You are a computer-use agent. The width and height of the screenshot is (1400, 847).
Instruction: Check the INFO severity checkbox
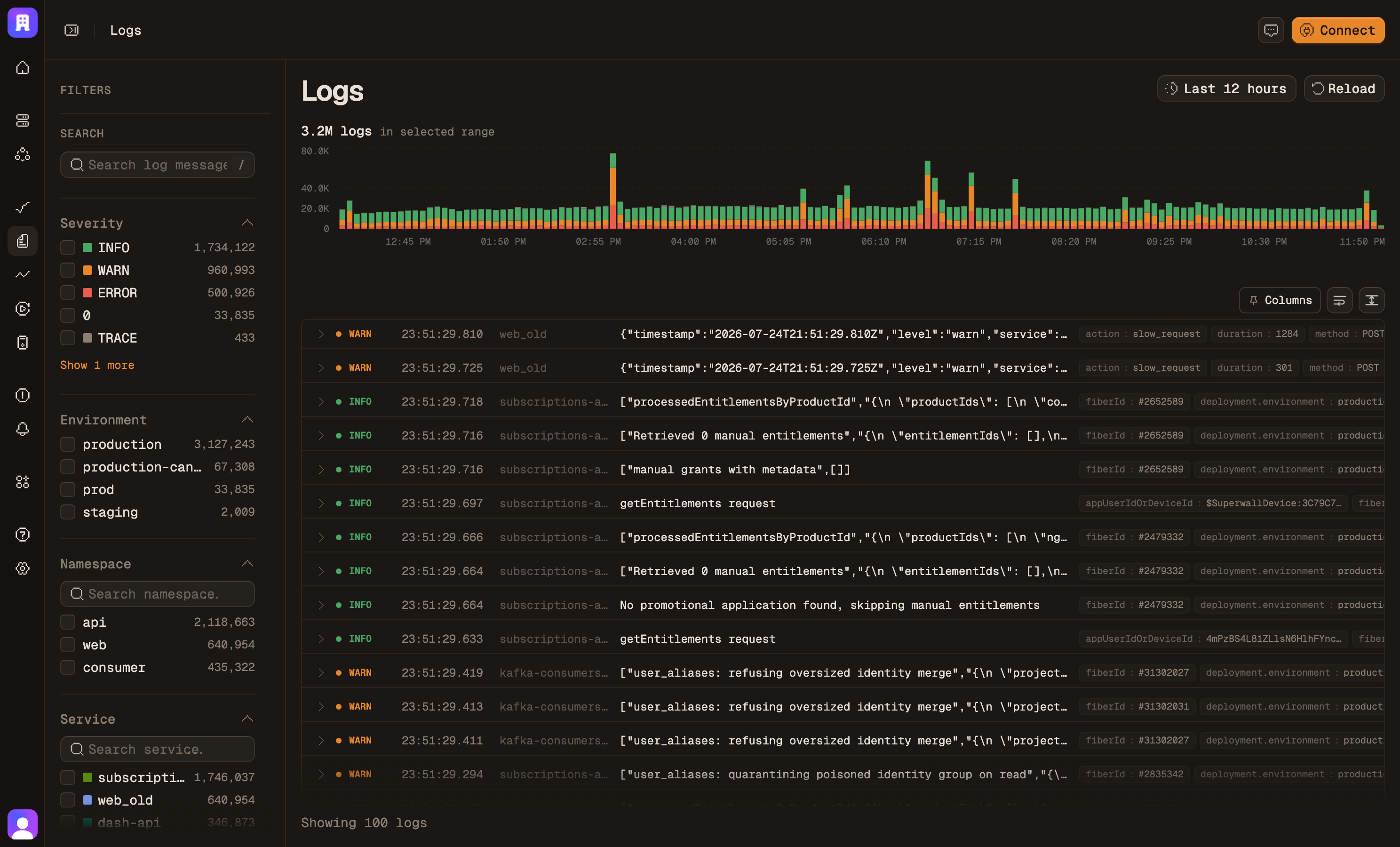coord(68,248)
